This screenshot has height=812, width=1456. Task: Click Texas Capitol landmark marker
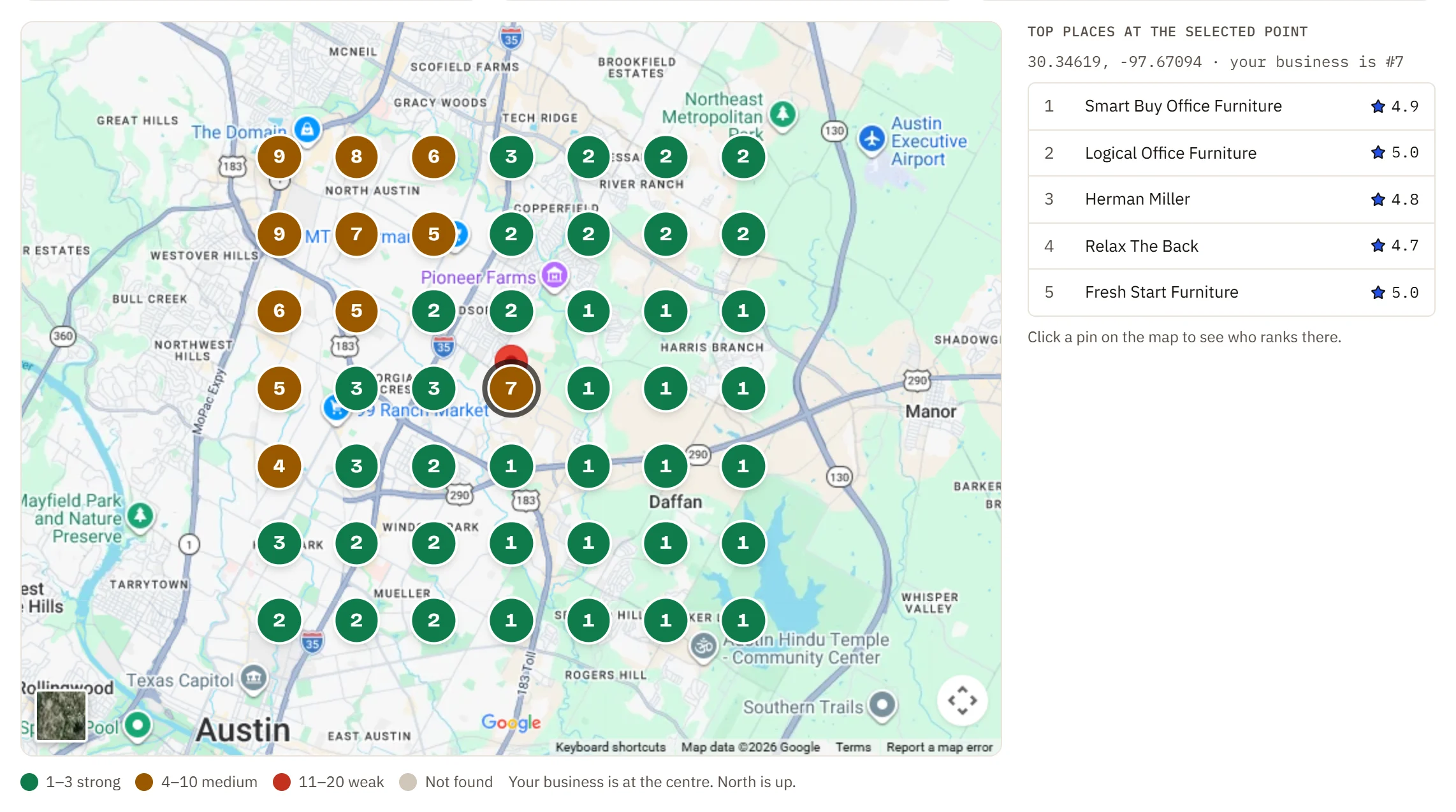tap(254, 679)
